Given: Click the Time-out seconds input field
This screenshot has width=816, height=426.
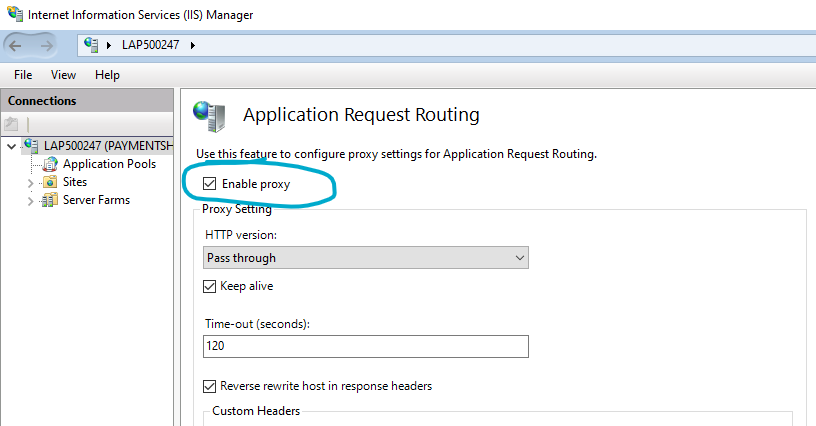Looking at the screenshot, I should [366, 346].
